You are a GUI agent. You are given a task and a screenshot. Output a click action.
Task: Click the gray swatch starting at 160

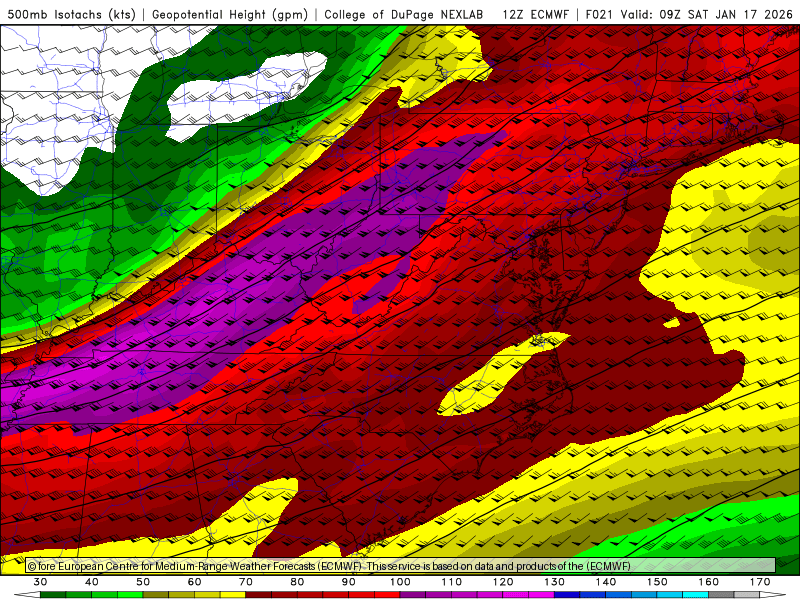coord(721,595)
